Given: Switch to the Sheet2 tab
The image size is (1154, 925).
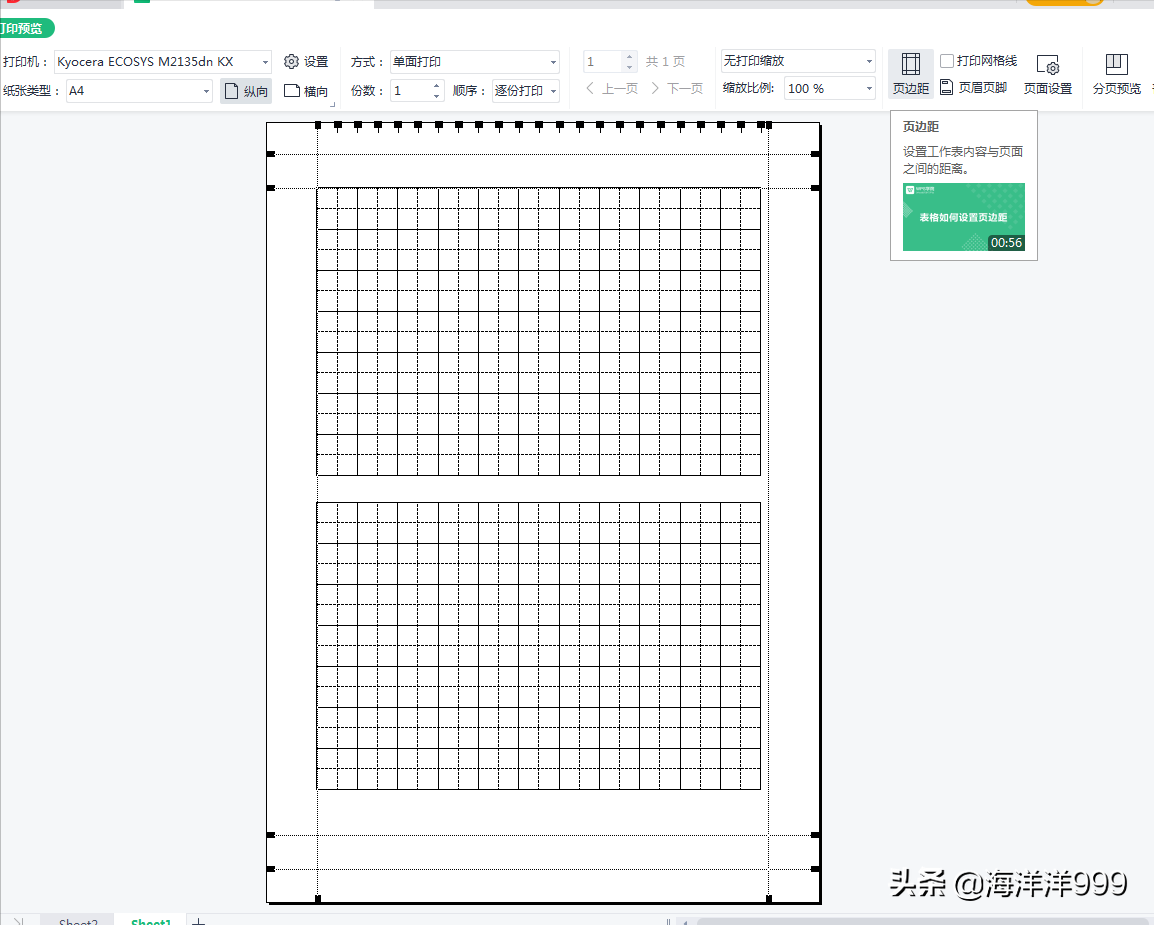Looking at the screenshot, I should (78, 921).
